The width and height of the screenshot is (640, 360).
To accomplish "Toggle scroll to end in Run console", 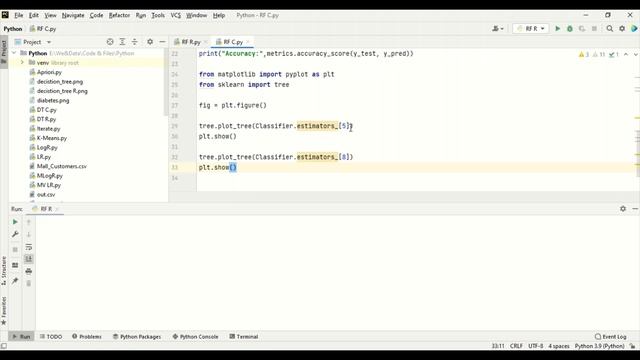I will click(29, 259).
